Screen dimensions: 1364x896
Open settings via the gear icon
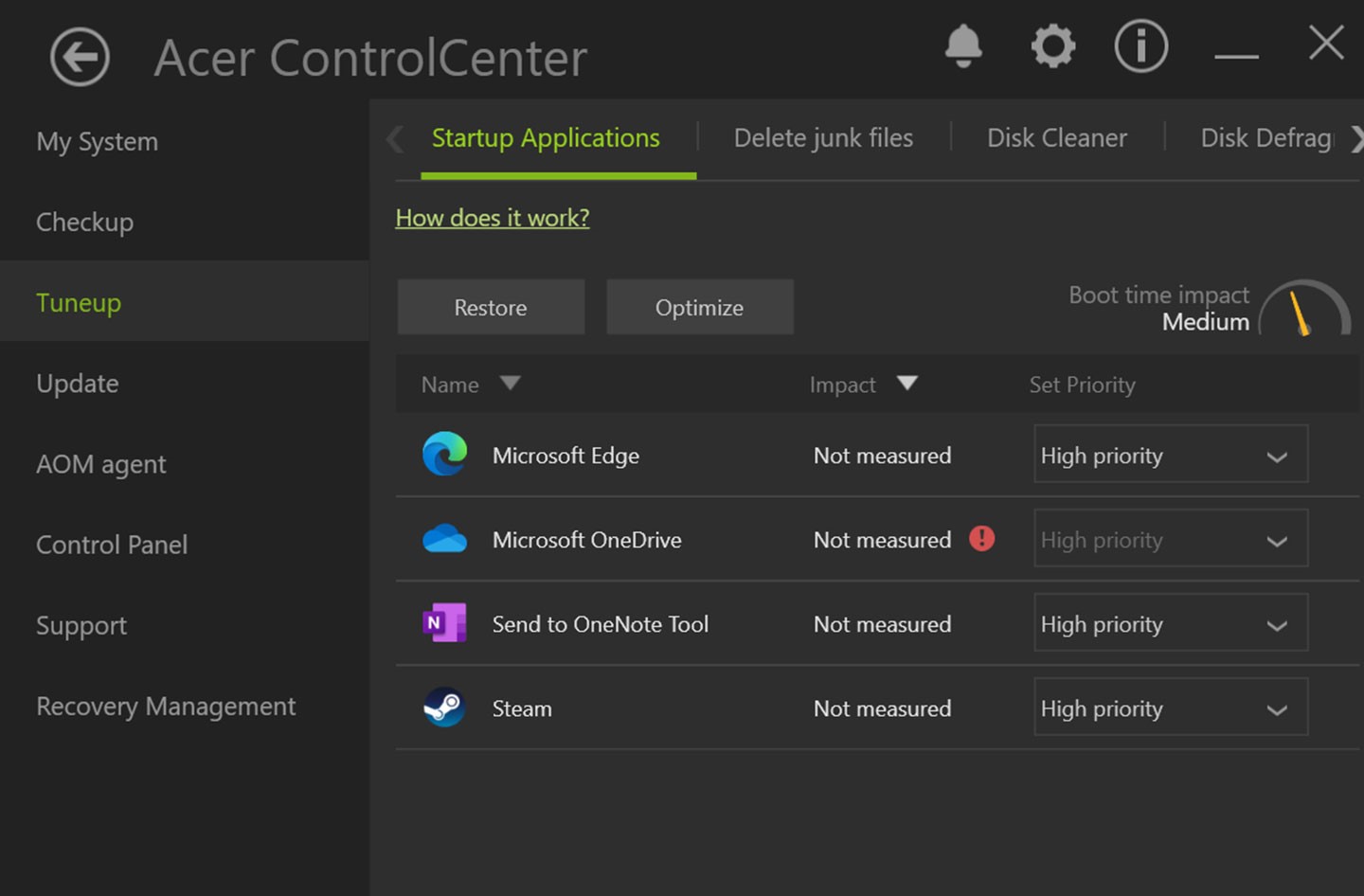pyautogui.click(x=1052, y=45)
